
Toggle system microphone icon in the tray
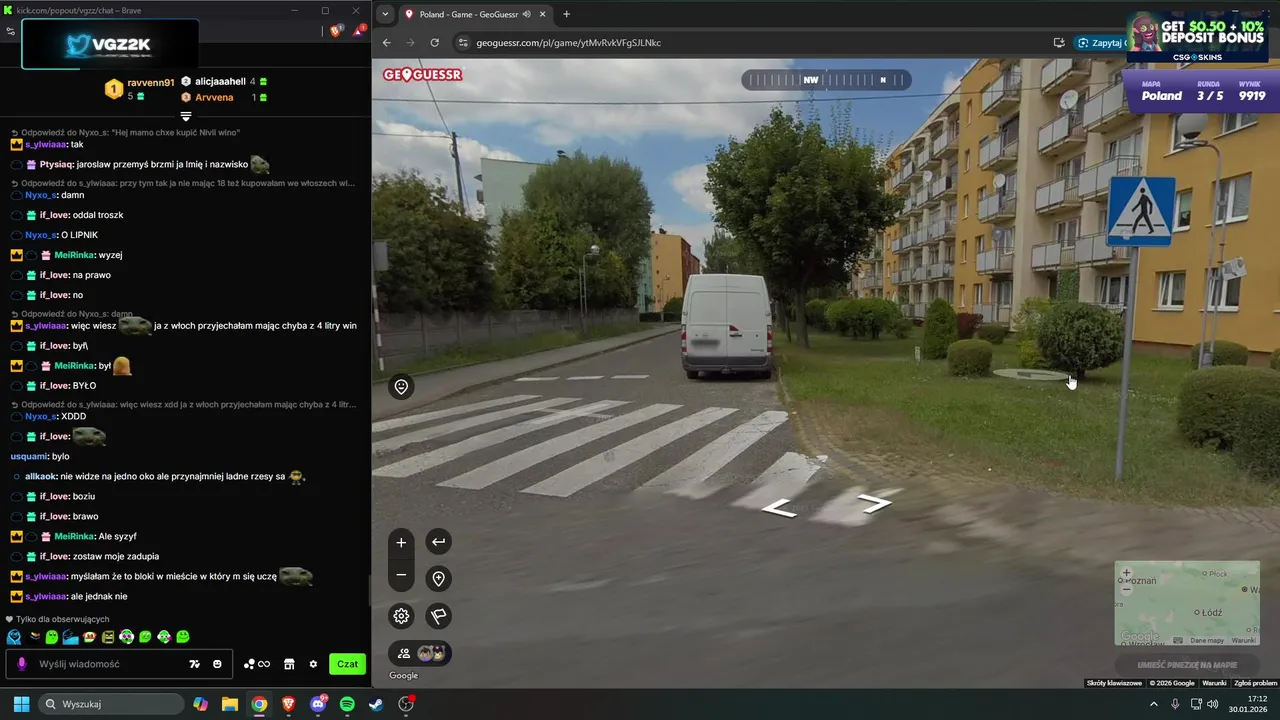tap(1175, 704)
